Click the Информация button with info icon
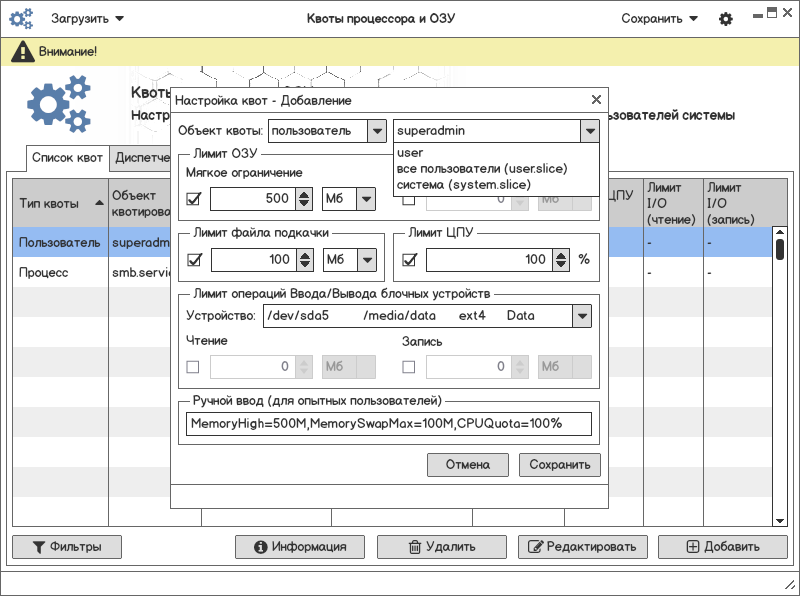 pyautogui.click(x=301, y=547)
